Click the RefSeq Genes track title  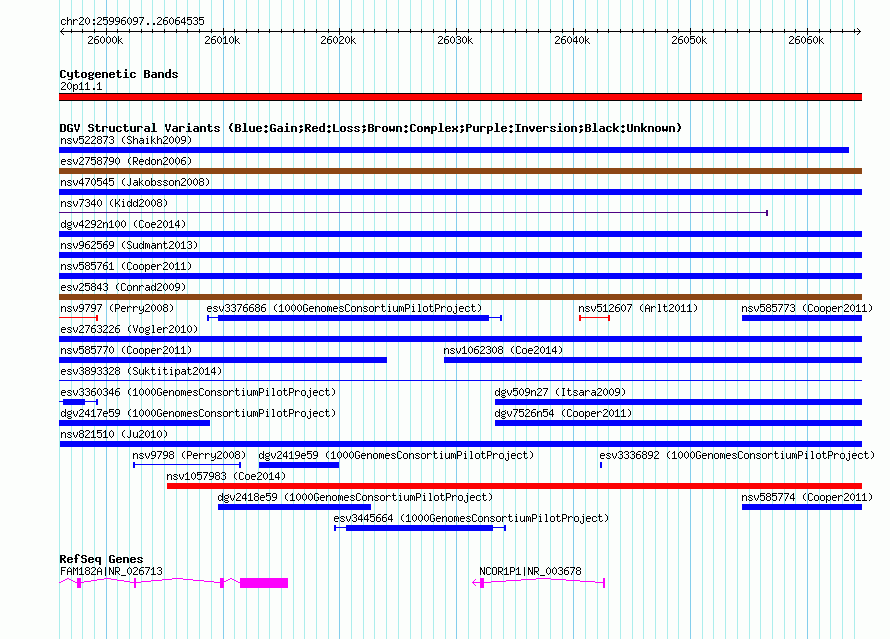click(101, 559)
